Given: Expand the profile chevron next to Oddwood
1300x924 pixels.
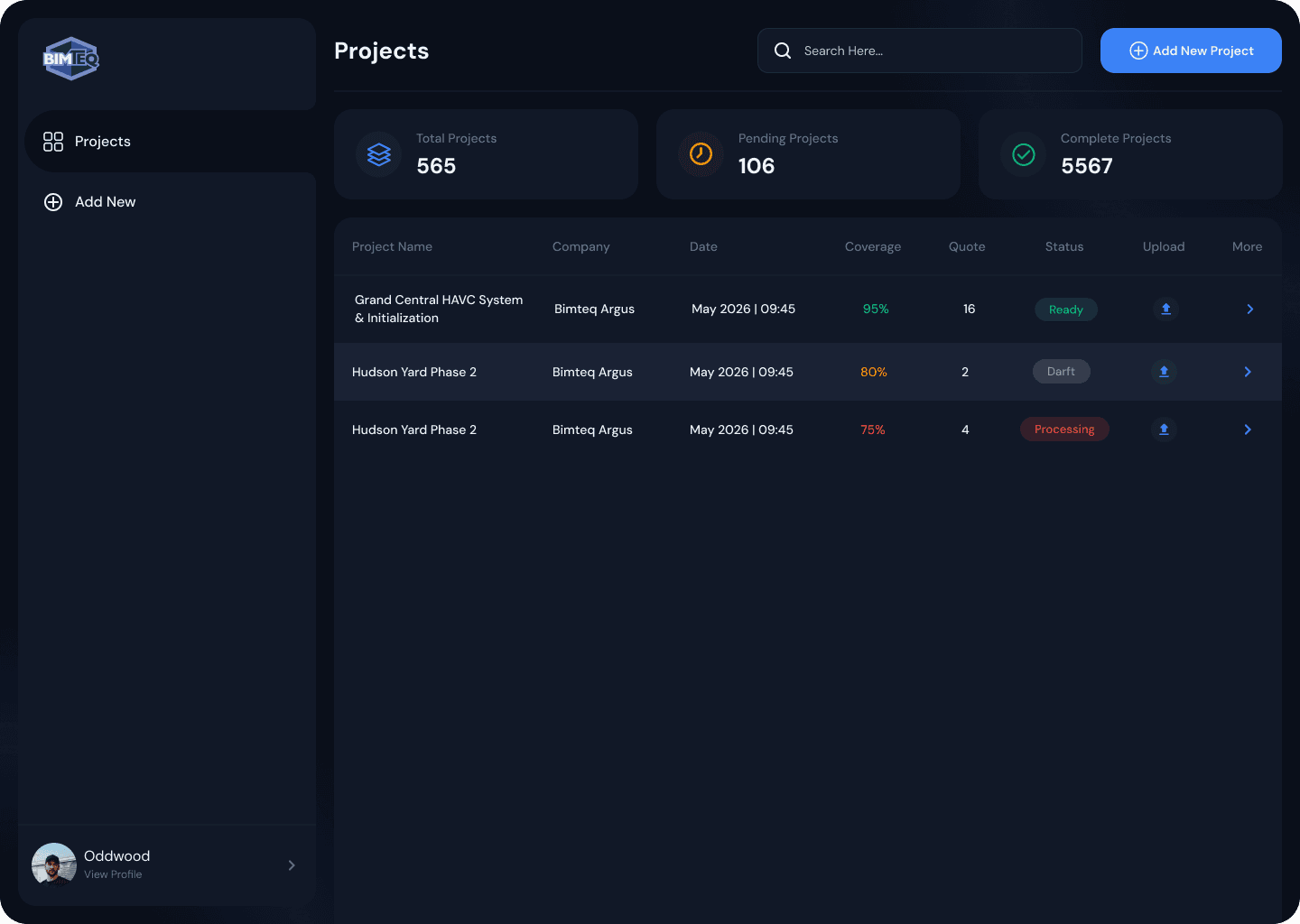Looking at the screenshot, I should click(291, 864).
